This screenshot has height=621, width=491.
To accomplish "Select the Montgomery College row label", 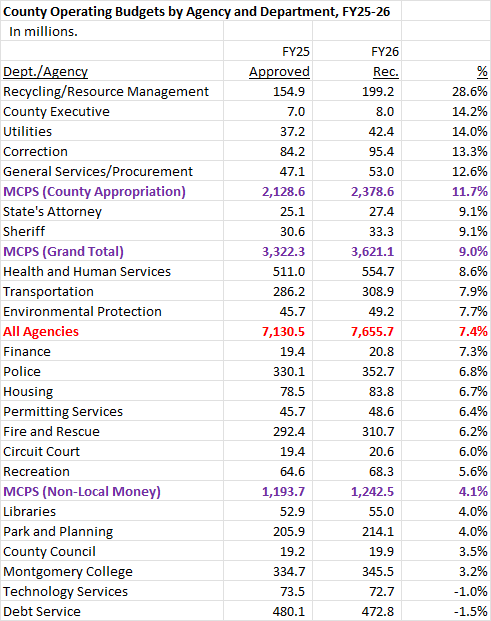I will pyautogui.click(x=68, y=571).
